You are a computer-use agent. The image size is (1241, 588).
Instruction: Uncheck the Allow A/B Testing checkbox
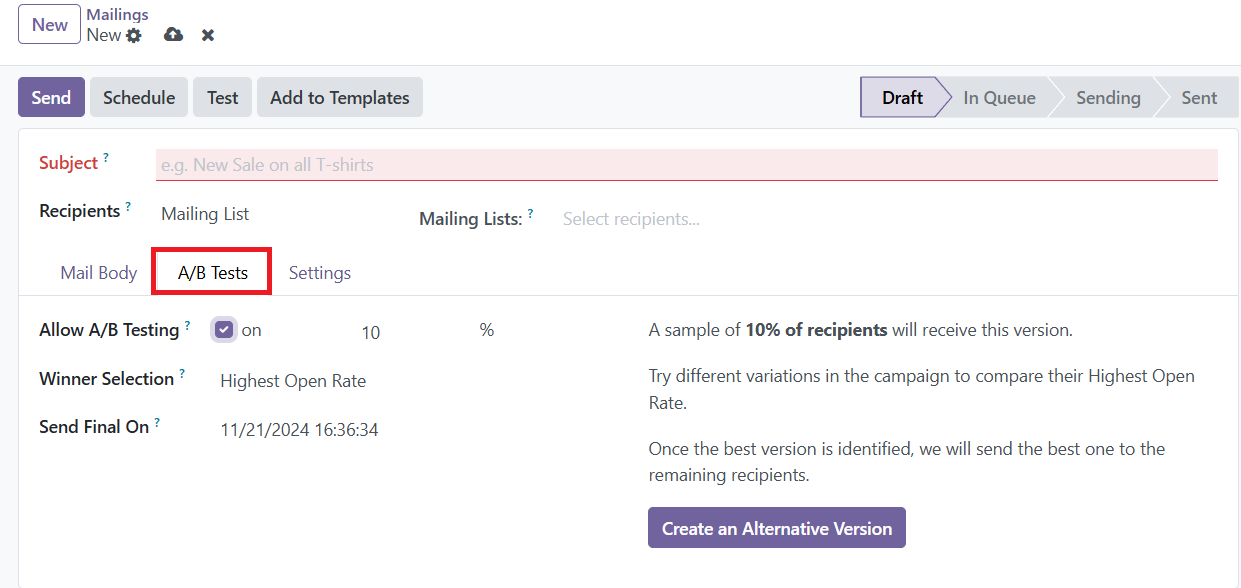pyautogui.click(x=224, y=329)
